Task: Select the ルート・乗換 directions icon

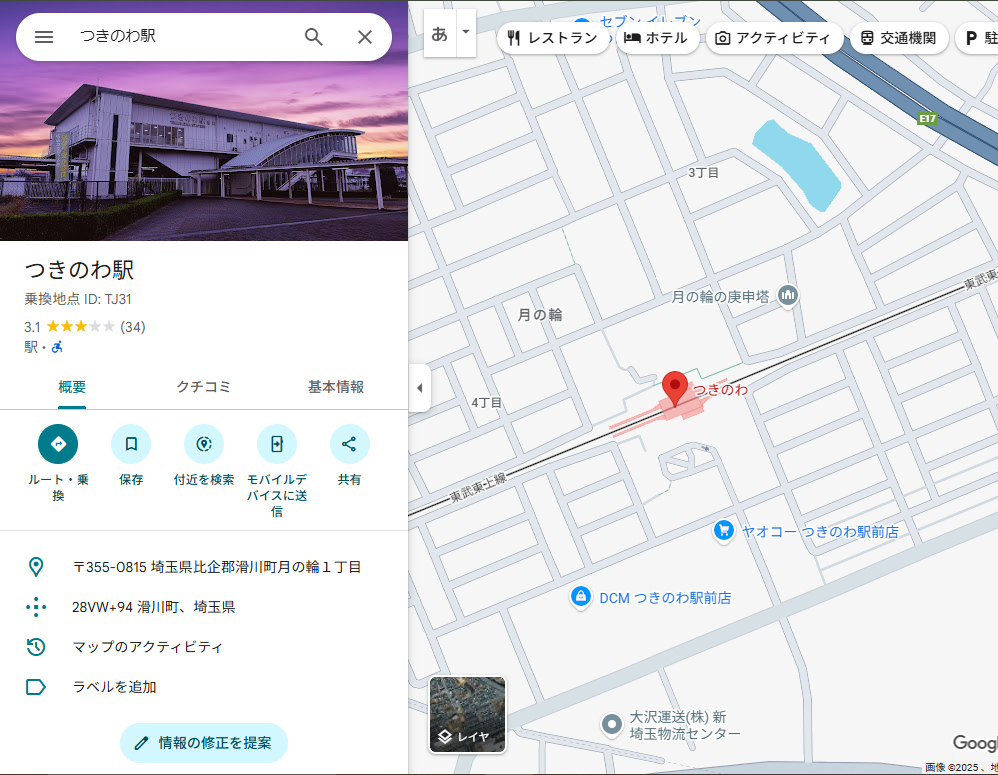Action: click(x=58, y=443)
